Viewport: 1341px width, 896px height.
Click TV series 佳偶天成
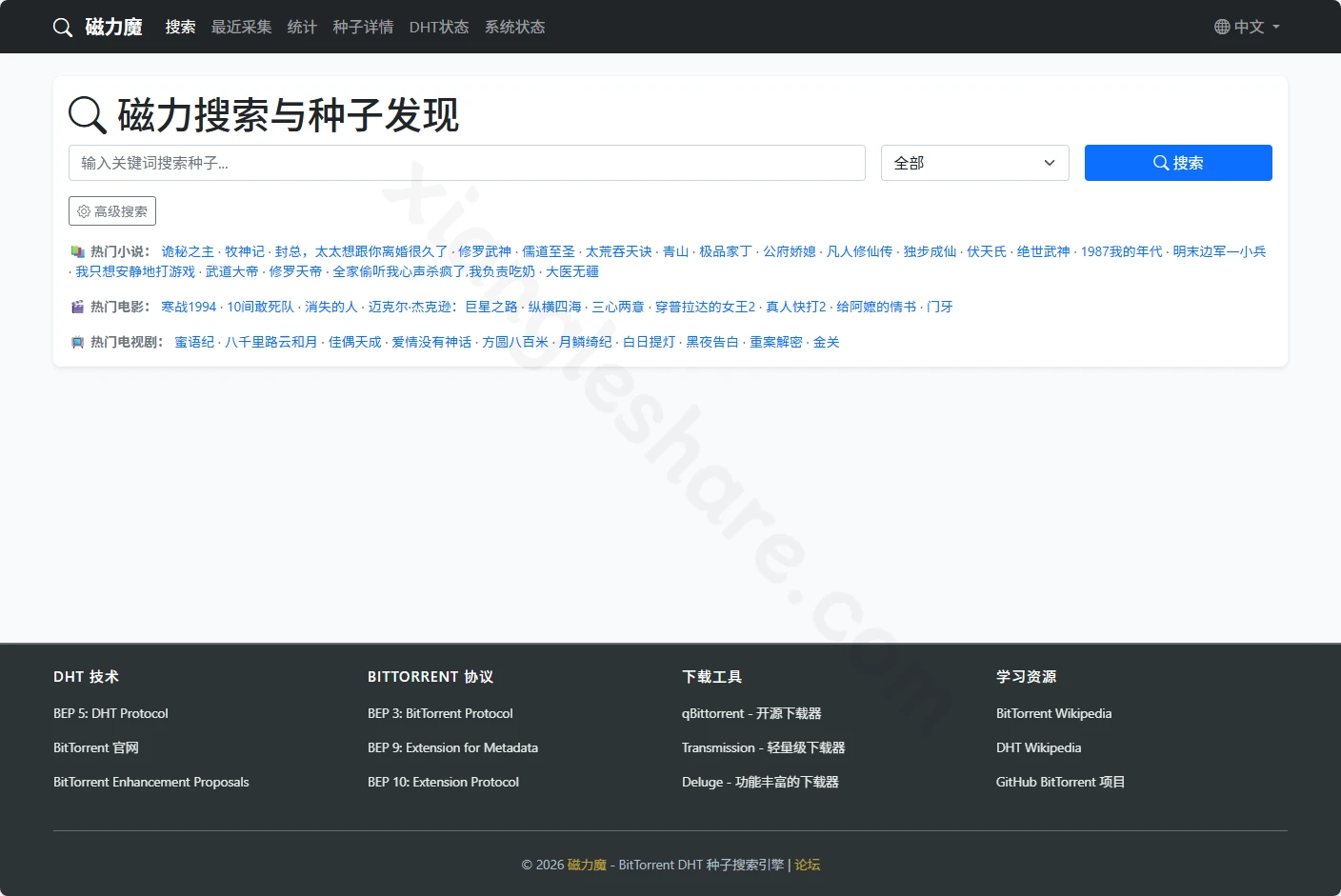pos(355,342)
